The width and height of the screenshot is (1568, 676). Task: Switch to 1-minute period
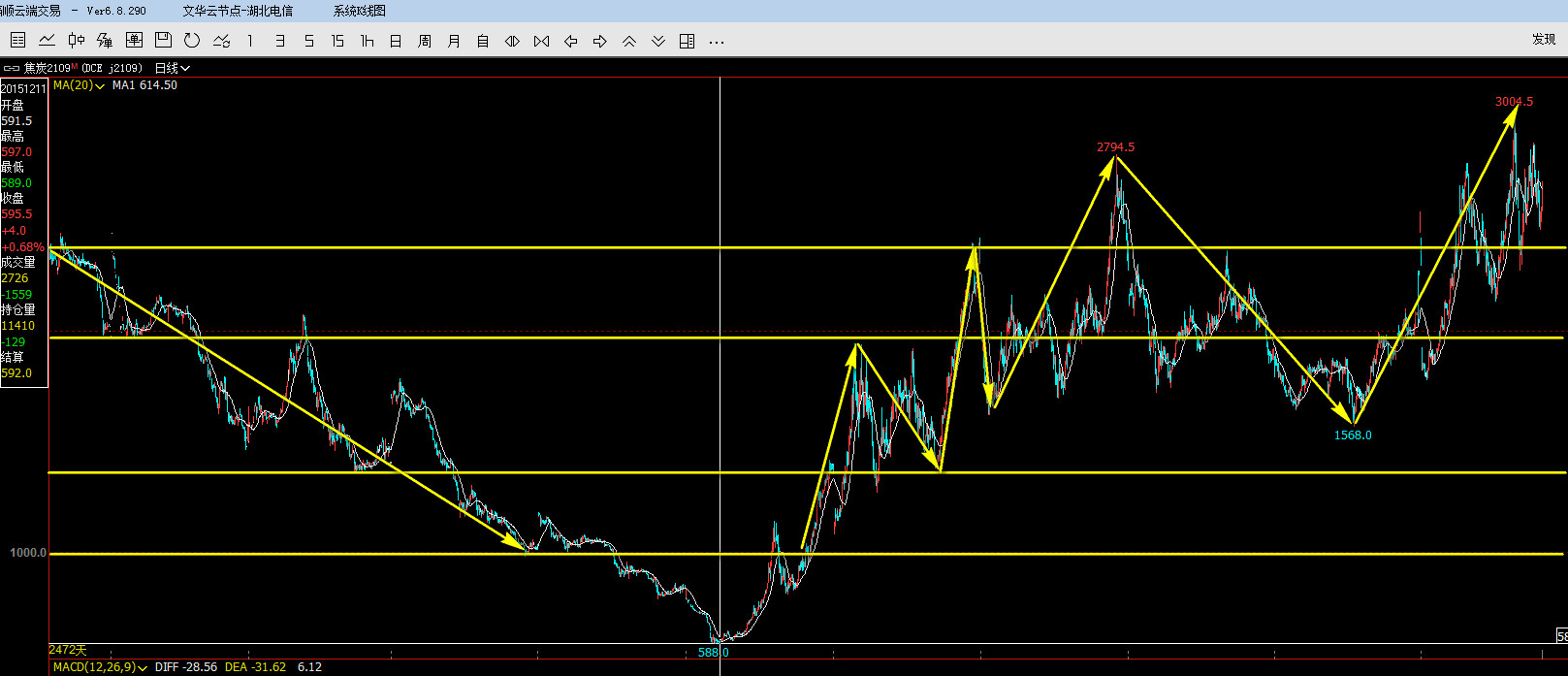point(250,41)
